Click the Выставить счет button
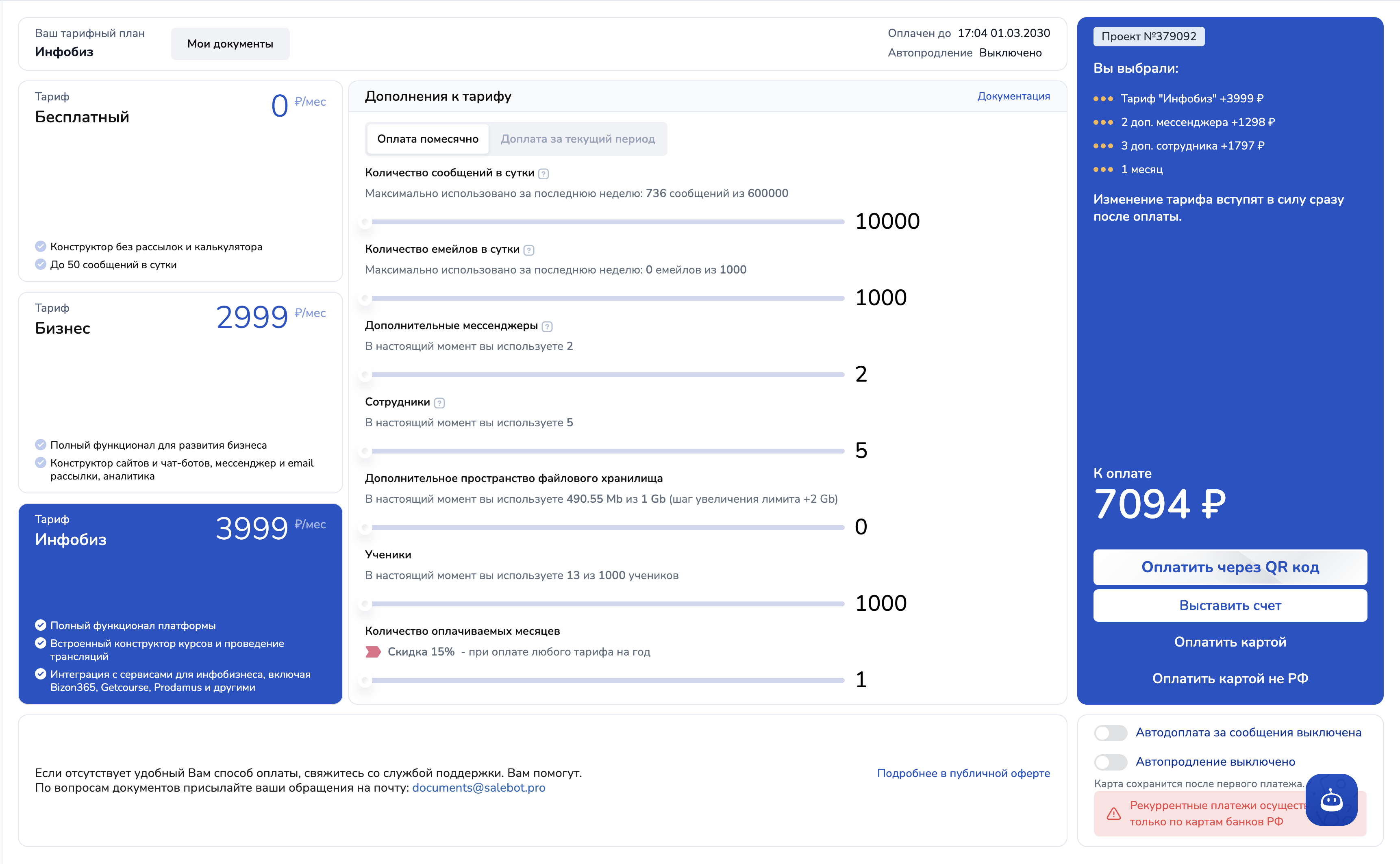Screen dimensions: 1400x864 tap(1230, 605)
